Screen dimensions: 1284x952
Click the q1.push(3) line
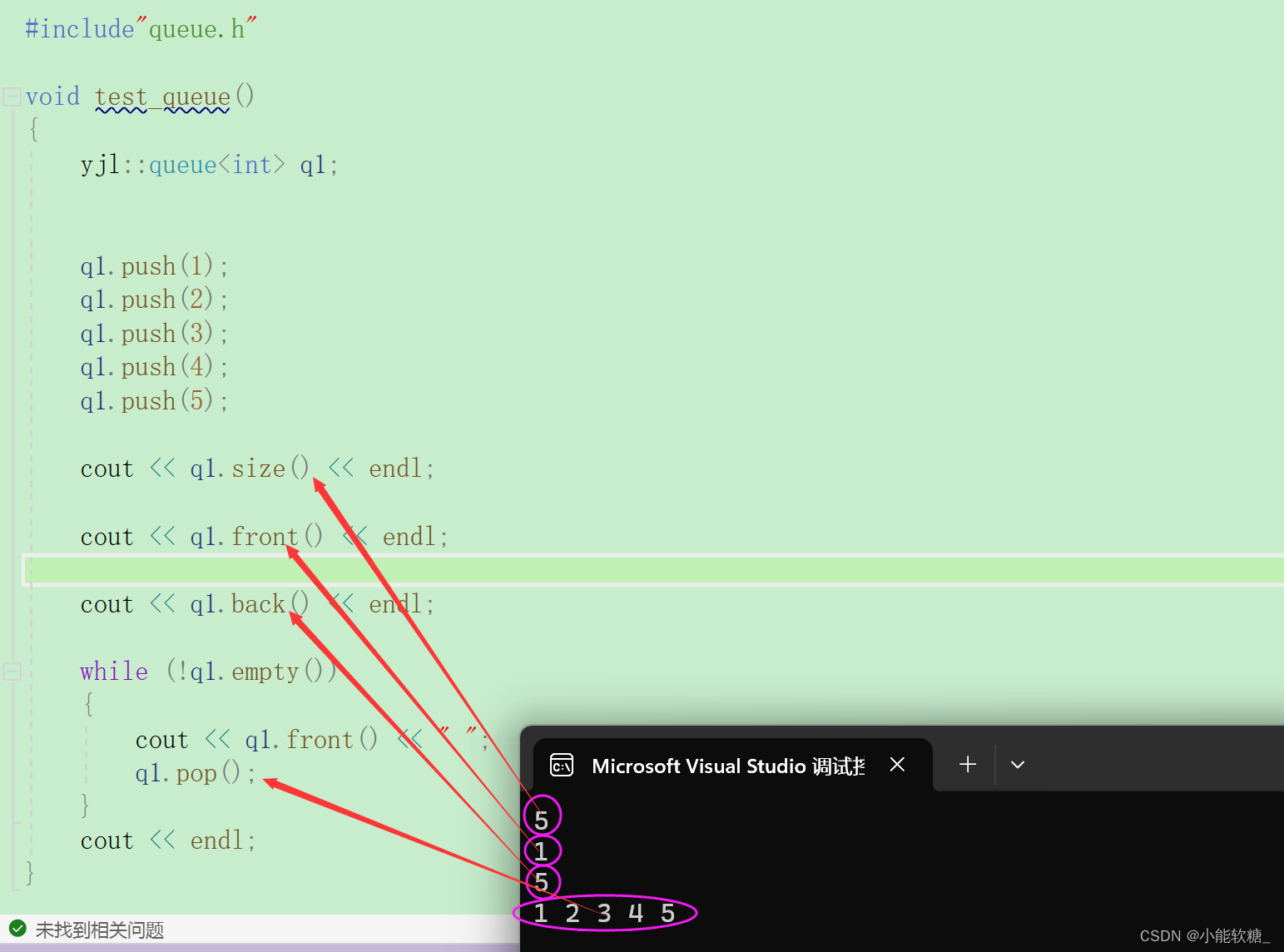point(154,334)
